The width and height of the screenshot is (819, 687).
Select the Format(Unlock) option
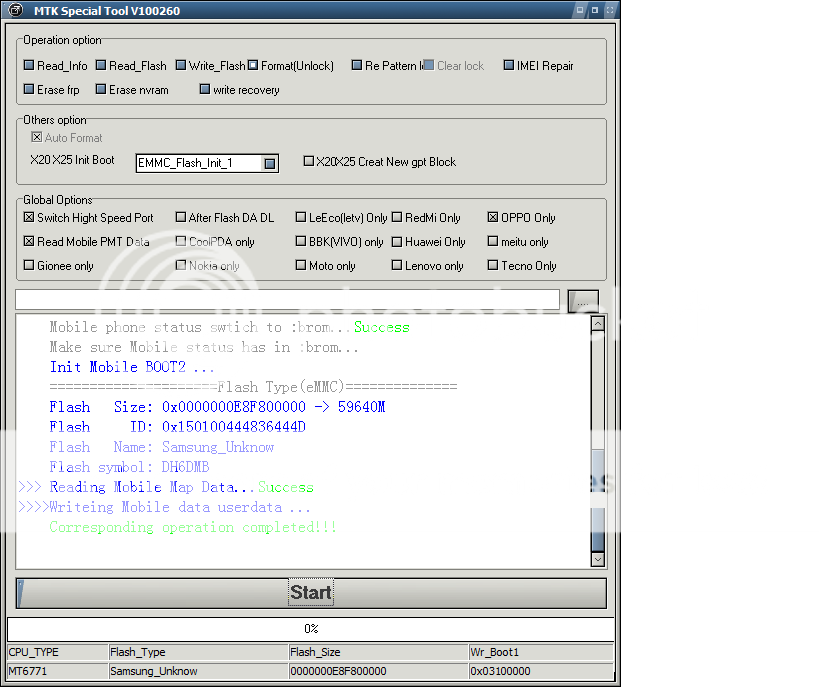253,66
